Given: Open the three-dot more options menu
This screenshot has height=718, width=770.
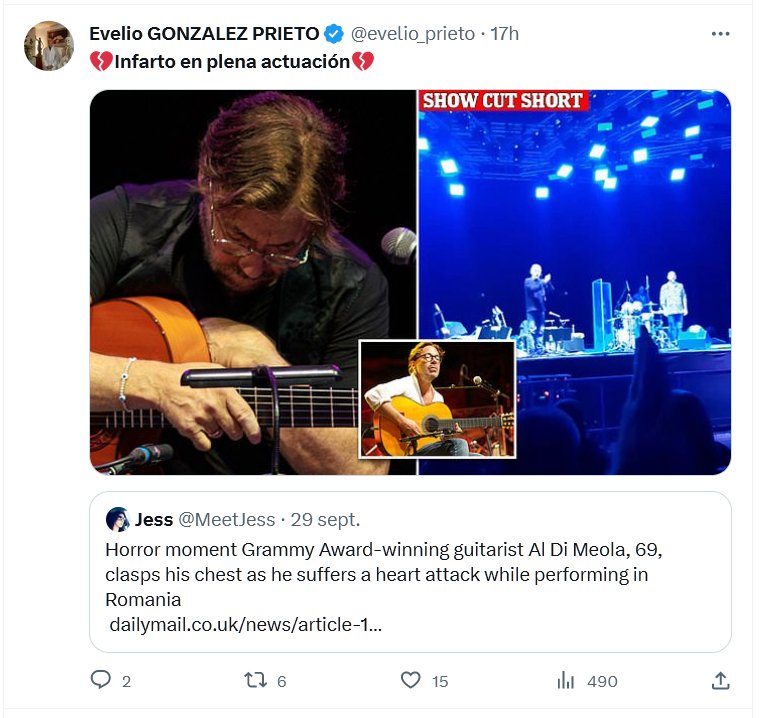Looking at the screenshot, I should [720, 34].
